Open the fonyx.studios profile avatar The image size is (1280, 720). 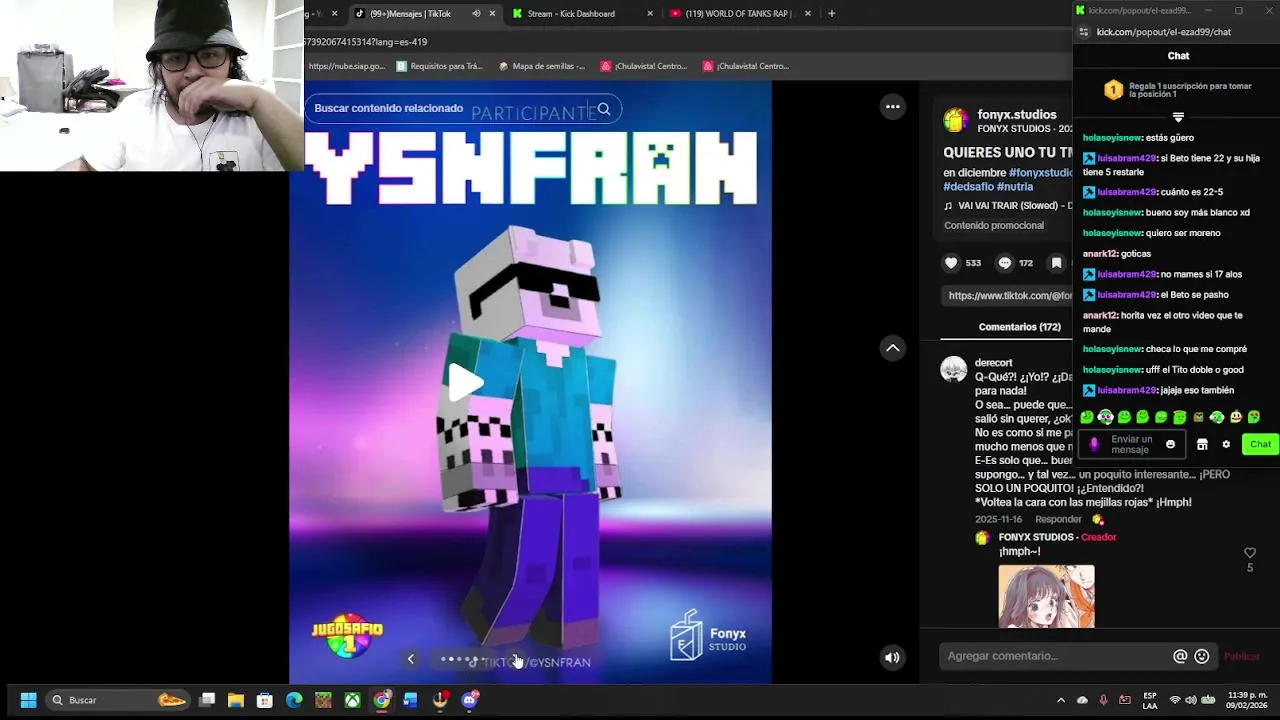955,120
